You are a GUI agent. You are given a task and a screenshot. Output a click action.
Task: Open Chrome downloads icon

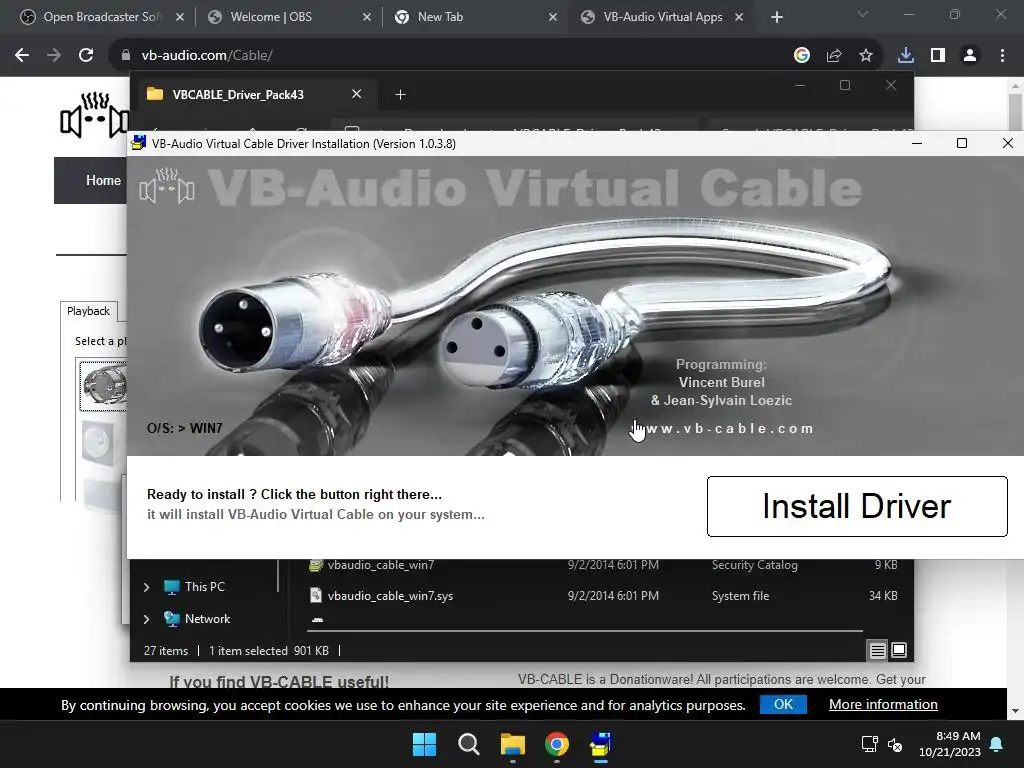(905, 56)
